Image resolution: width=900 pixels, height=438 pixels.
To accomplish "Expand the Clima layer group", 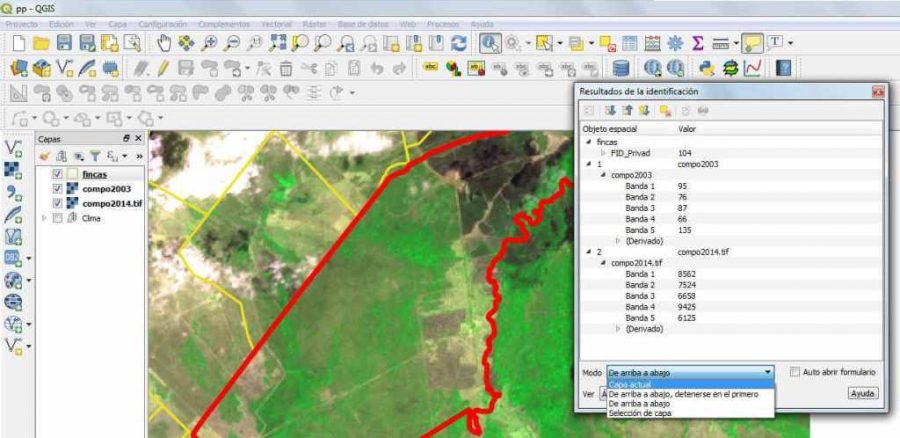I will click(x=43, y=218).
